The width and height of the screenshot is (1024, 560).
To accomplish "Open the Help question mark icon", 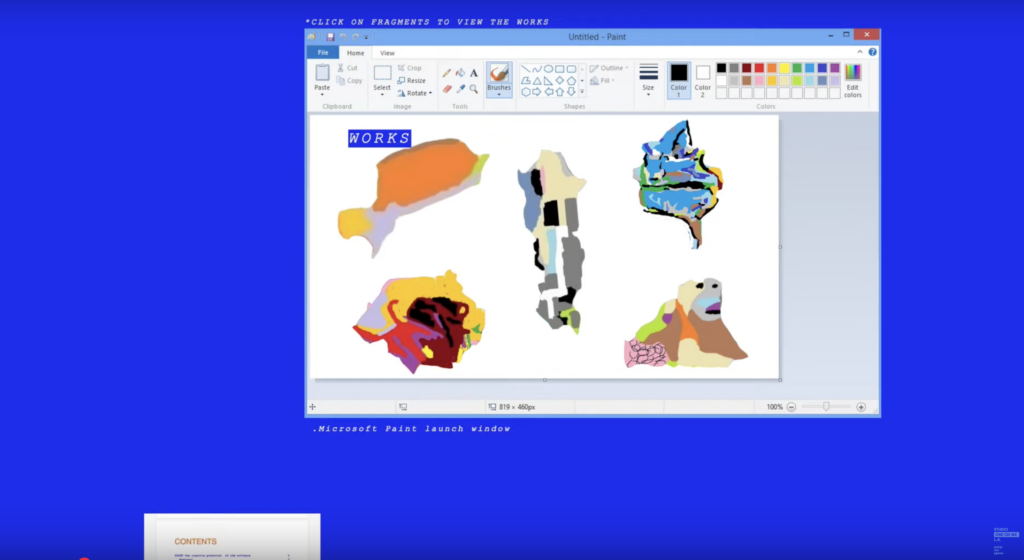I will (x=873, y=52).
